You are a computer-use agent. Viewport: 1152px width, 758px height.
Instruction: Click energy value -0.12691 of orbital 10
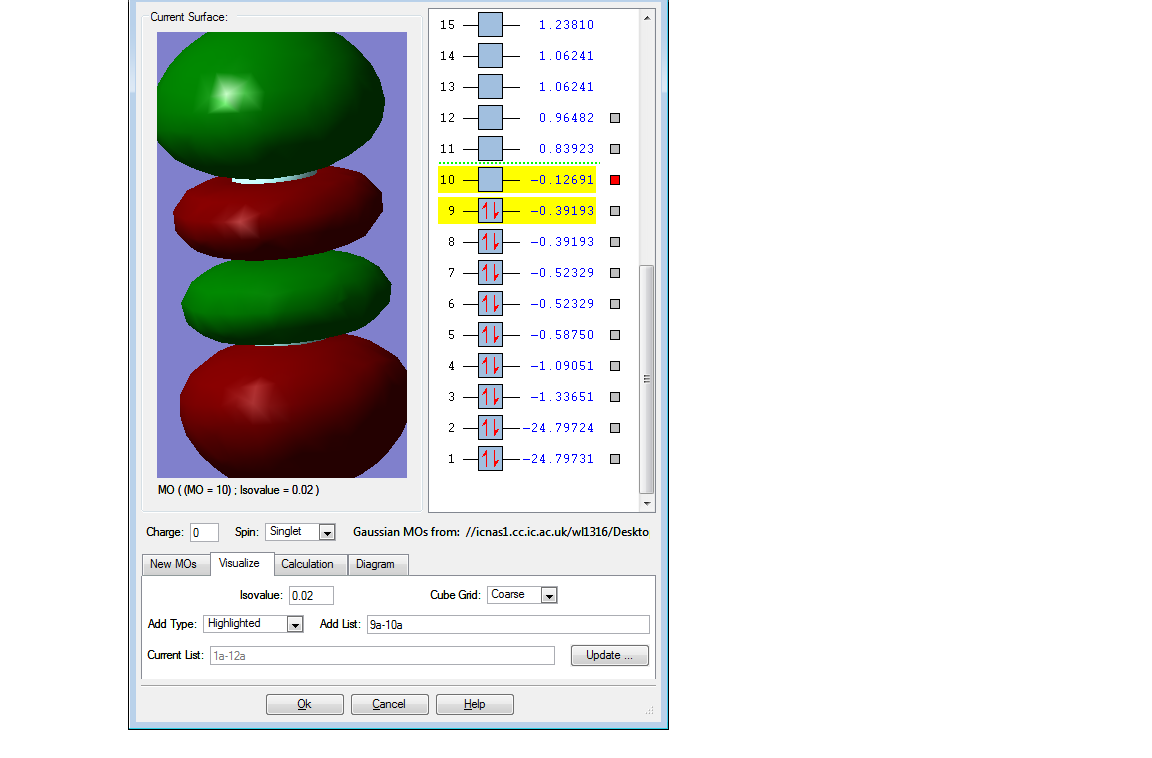[x=562, y=180]
